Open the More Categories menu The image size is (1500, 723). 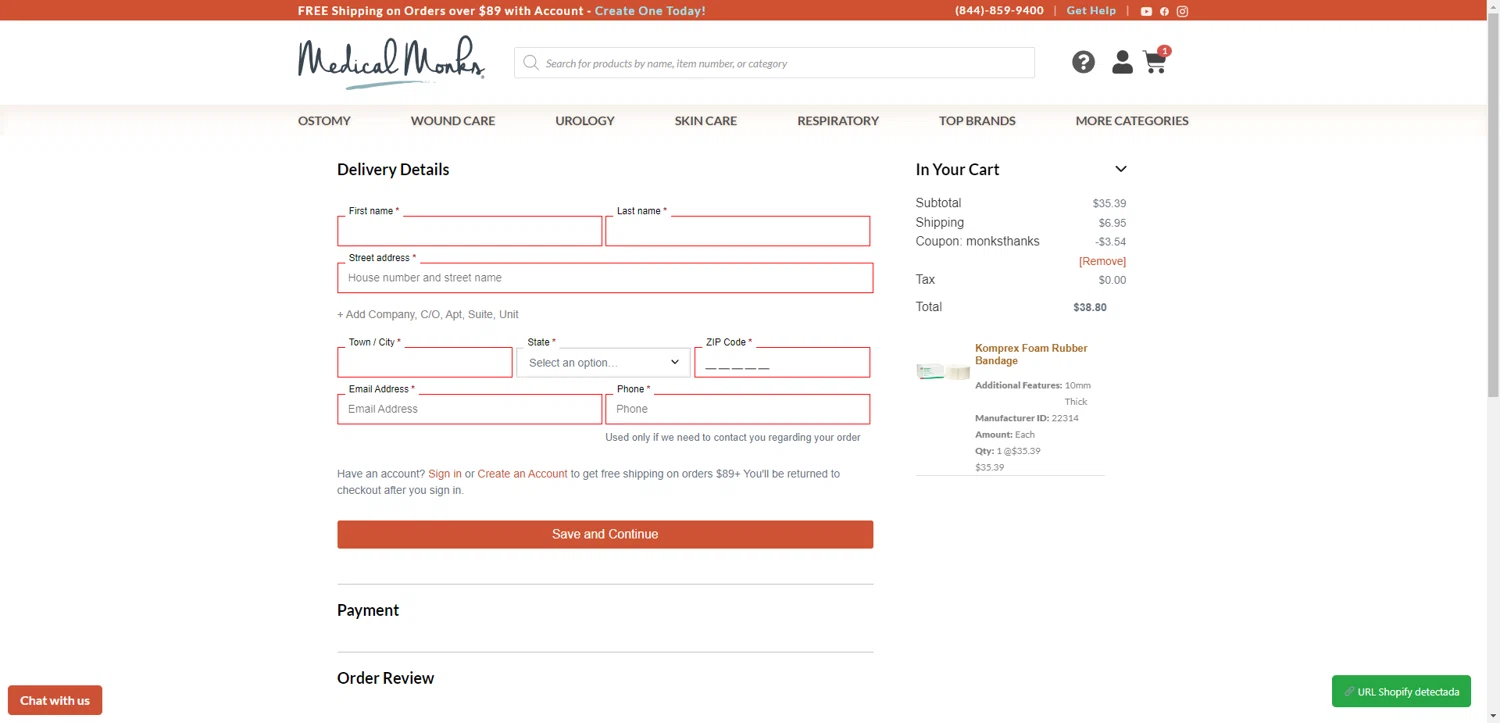coord(1132,120)
